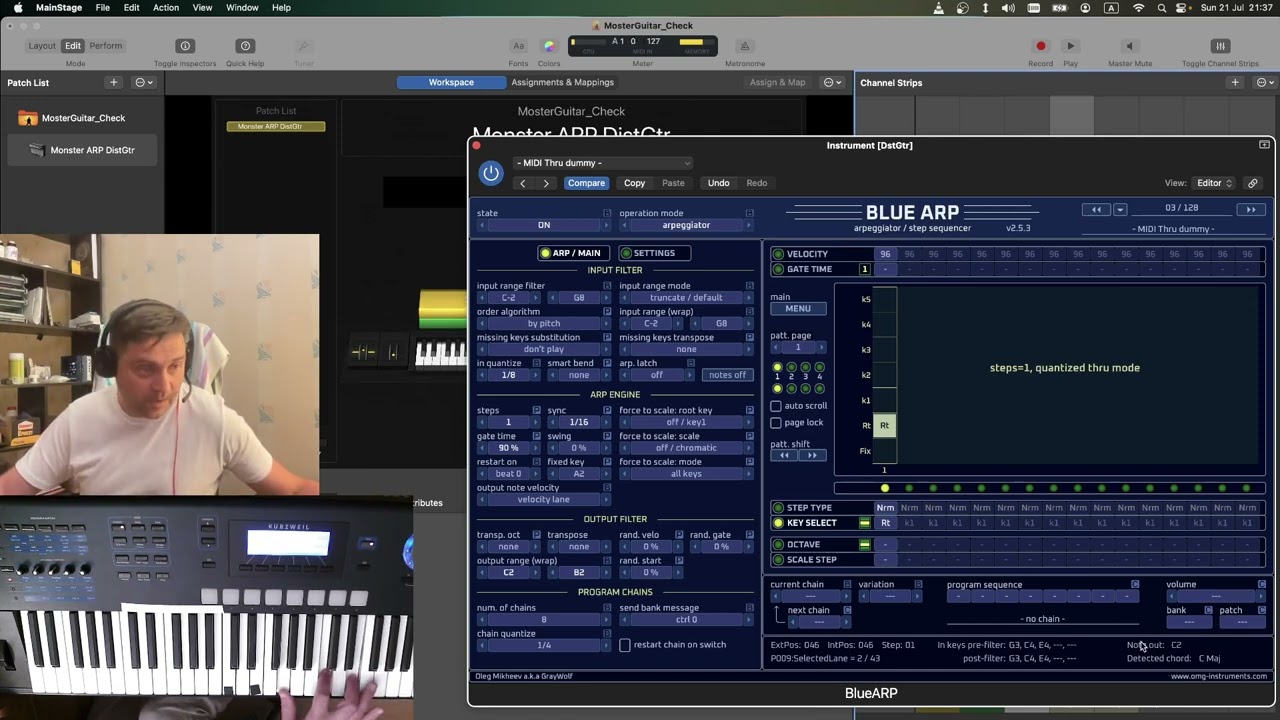Toggle the STEP TYPE lane LED
The width and height of the screenshot is (1280, 720).
point(778,508)
